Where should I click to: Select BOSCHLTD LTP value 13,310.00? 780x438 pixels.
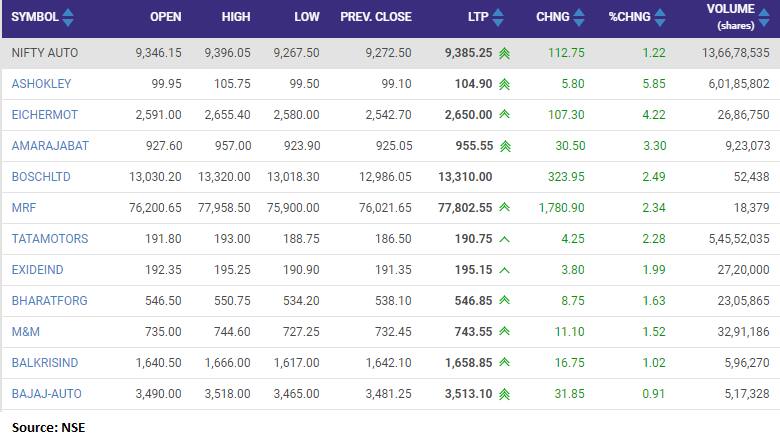click(x=465, y=177)
